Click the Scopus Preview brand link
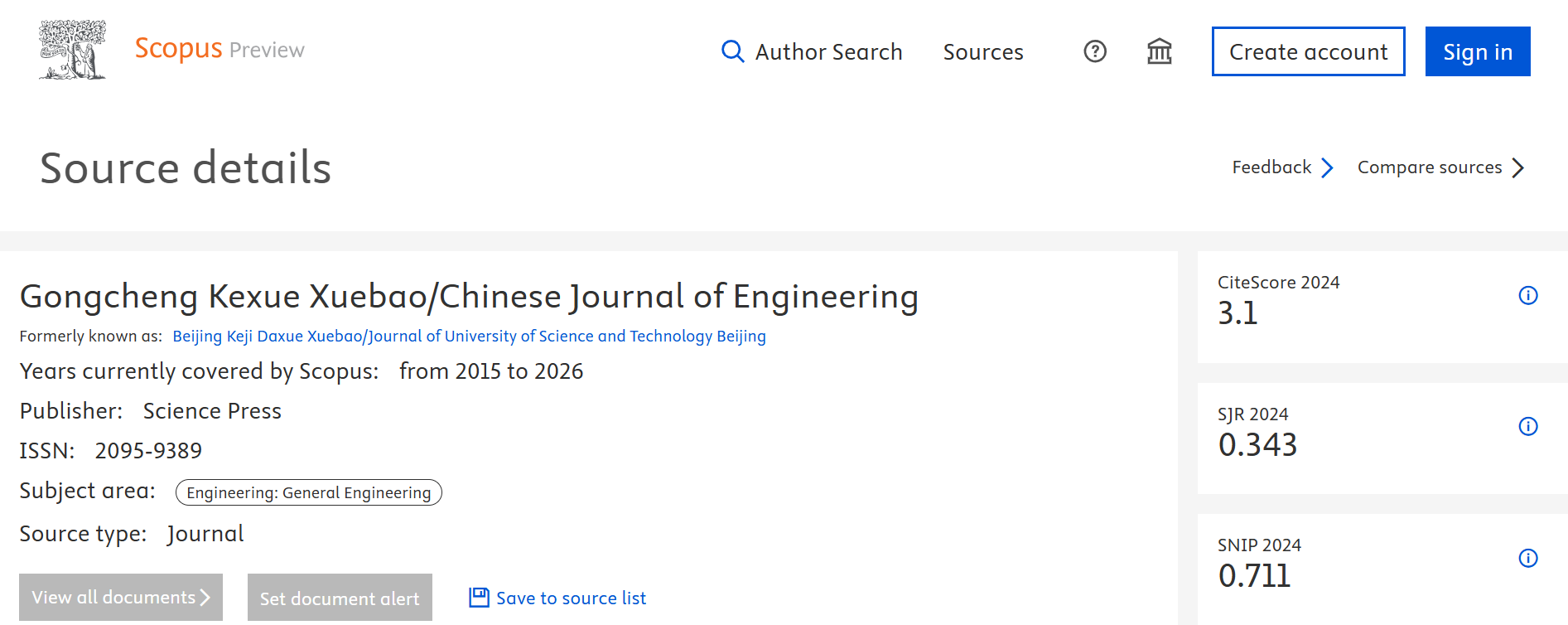Viewport: 1568px width, 625px height. 220,49
